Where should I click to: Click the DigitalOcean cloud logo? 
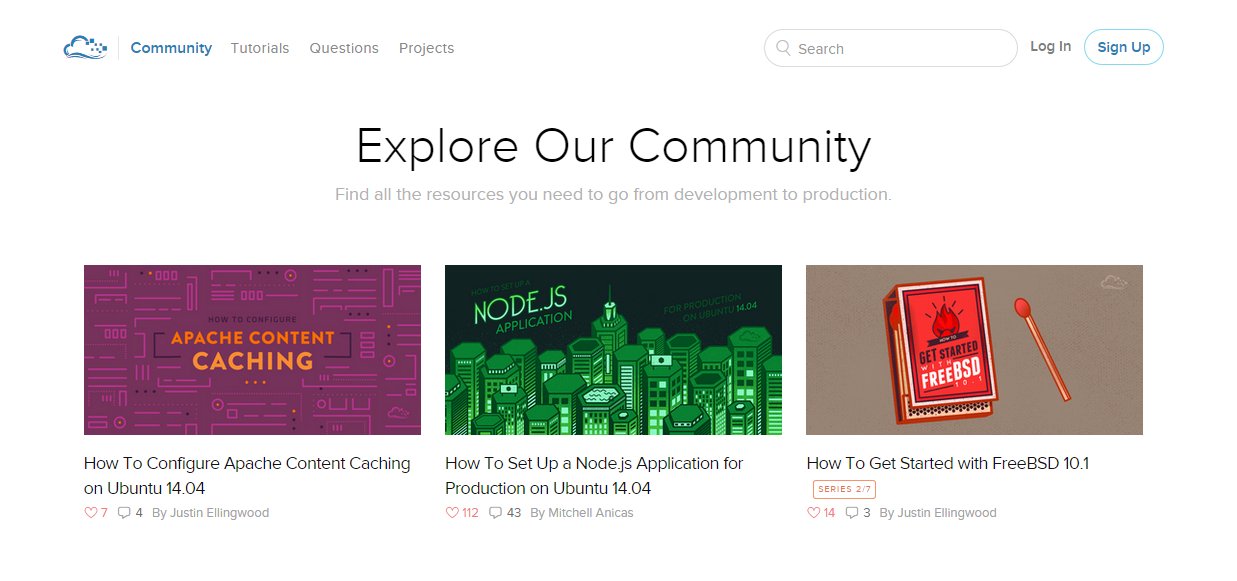click(85, 48)
